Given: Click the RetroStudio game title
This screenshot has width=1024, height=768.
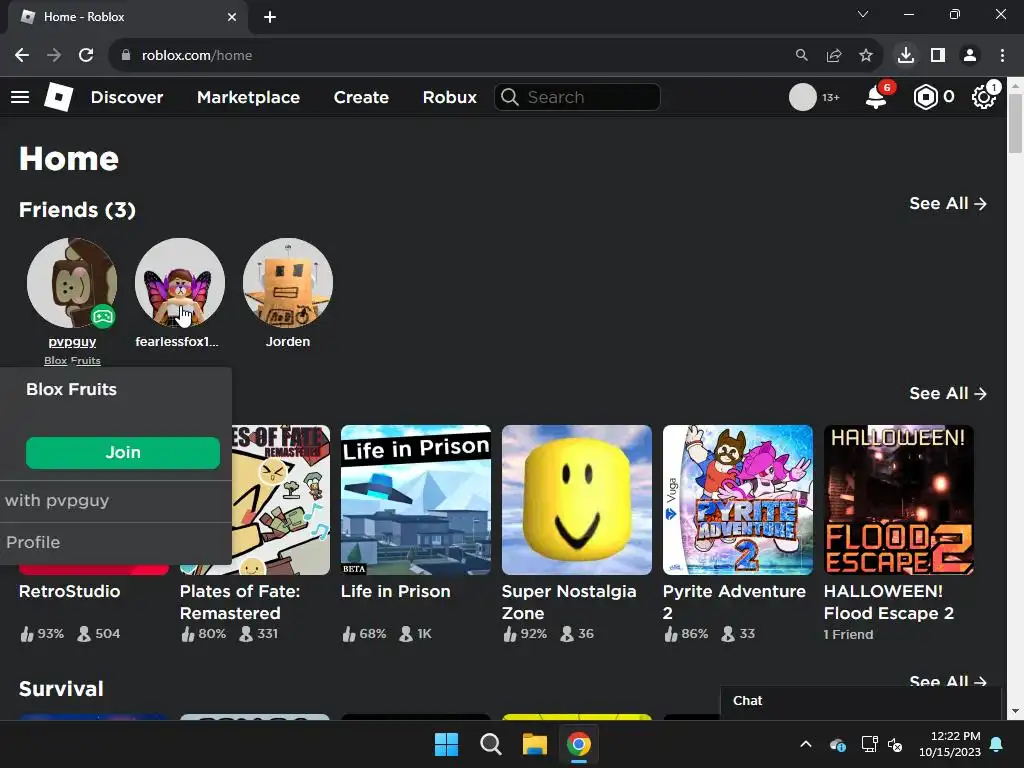Looking at the screenshot, I should (x=69, y=592).
